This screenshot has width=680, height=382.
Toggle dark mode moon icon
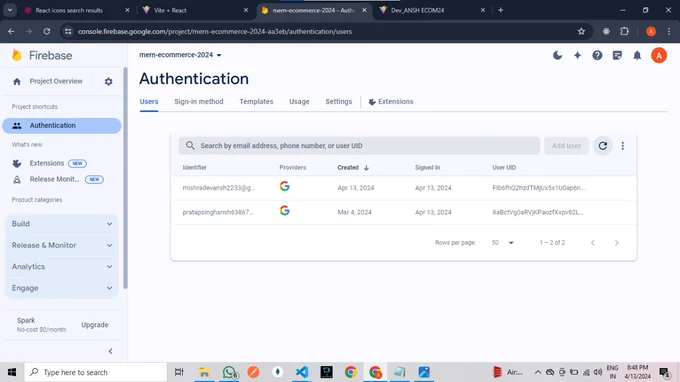tap(558, 56)
